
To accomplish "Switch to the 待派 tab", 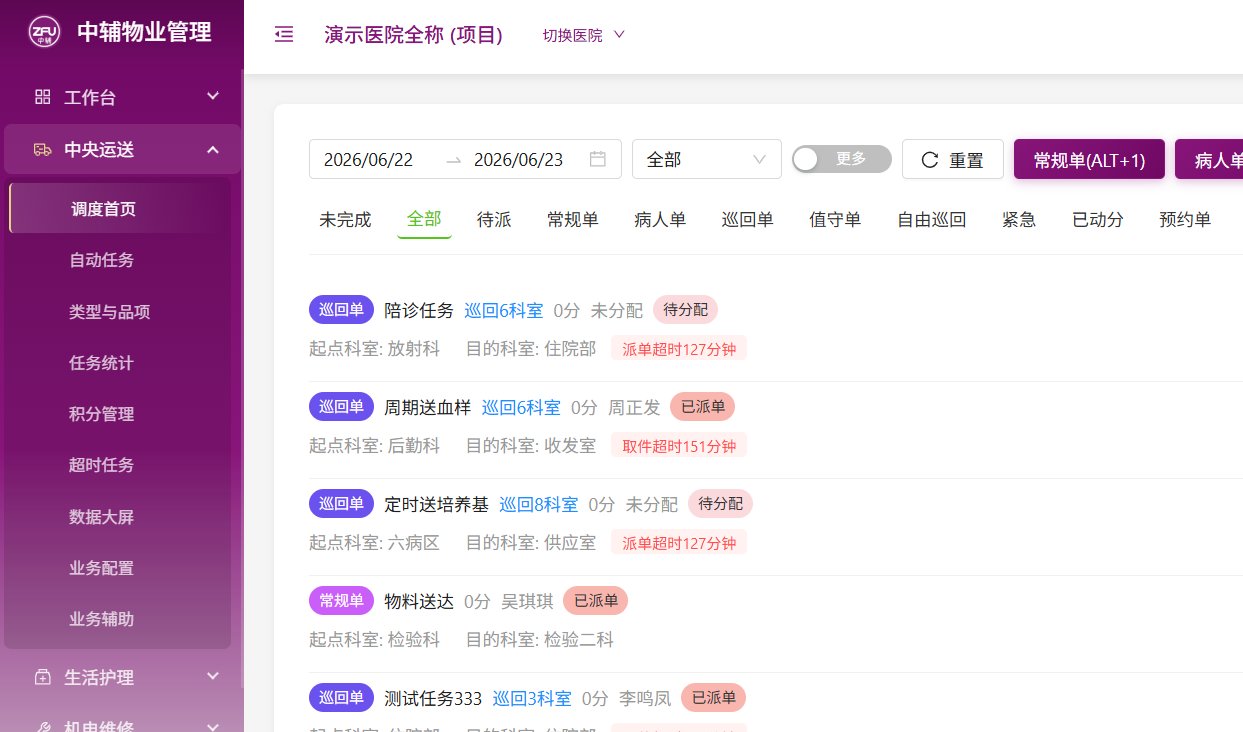I will coord(494,219).
